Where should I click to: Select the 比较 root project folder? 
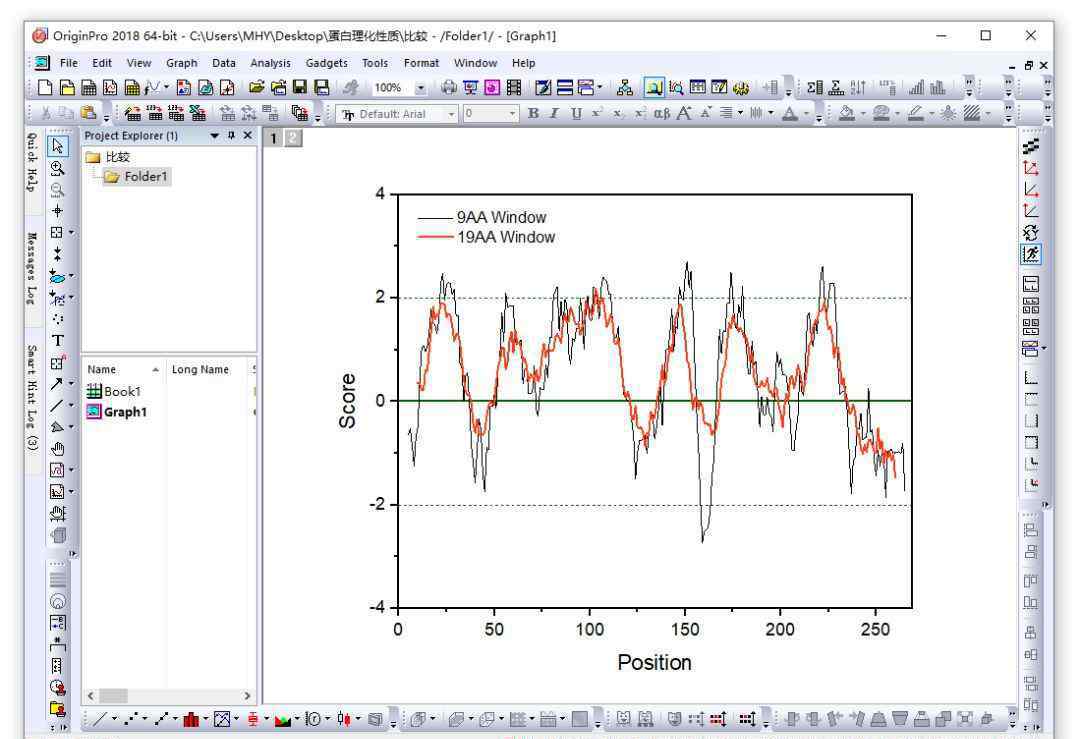point(108,157)
